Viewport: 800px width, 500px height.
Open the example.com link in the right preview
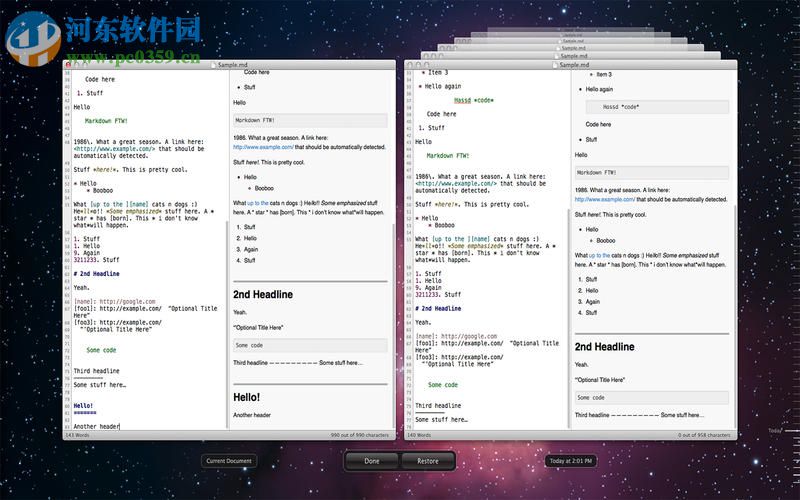click(x=605, y=199)
